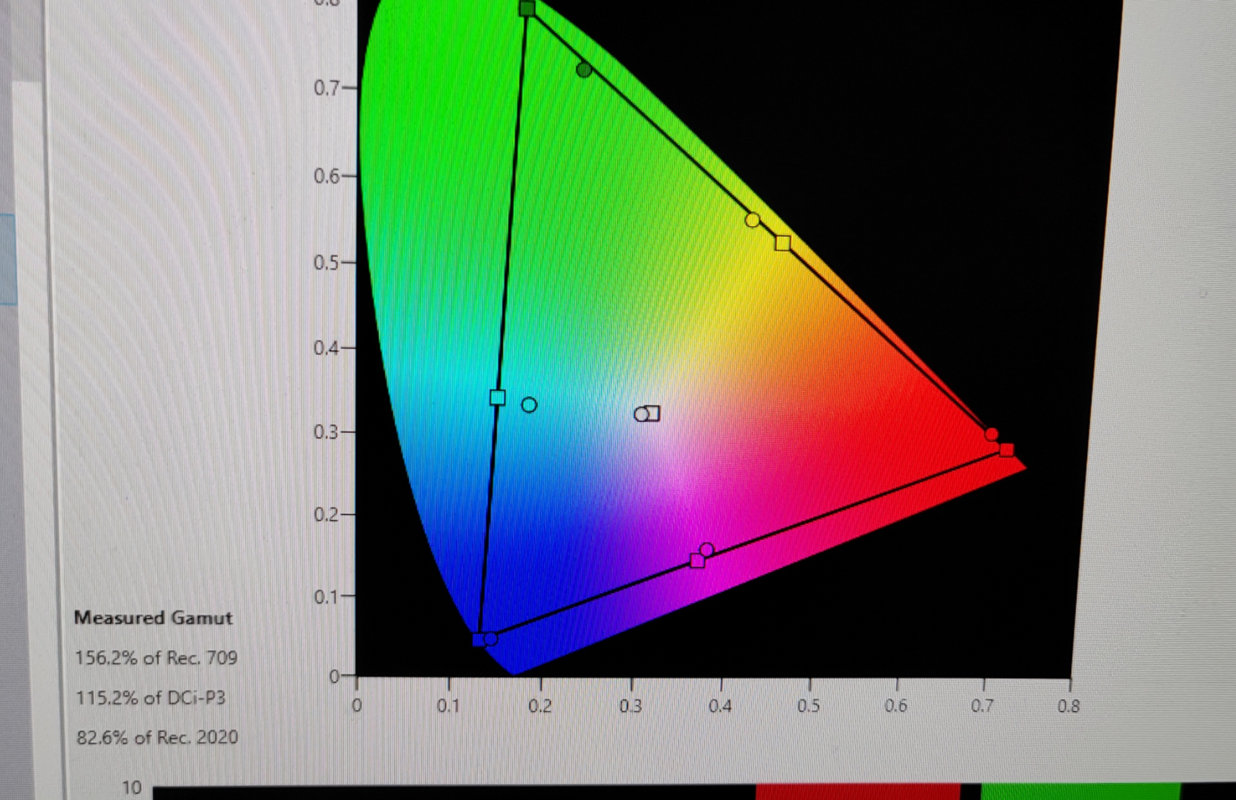Select the green measured circle marker
This screenshot has height=800, width=1236.
pos(584,70)
